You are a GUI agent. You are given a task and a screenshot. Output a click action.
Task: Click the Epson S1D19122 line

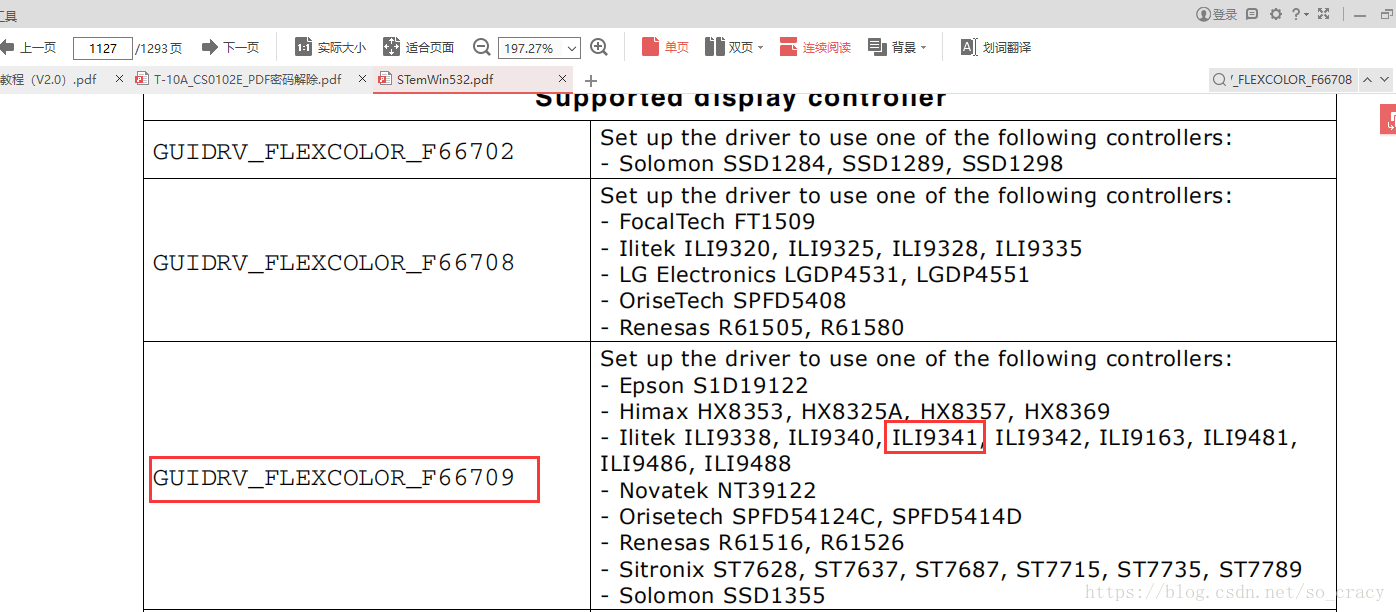click(704, 385)
